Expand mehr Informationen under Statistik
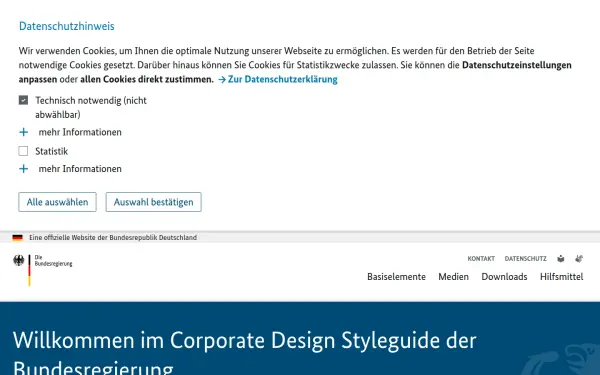This screenshot has width=600, height=375. pos(70,169)
